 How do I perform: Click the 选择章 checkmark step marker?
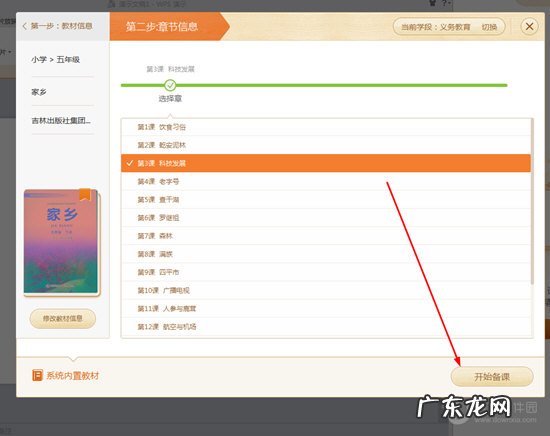pos(170,85)
